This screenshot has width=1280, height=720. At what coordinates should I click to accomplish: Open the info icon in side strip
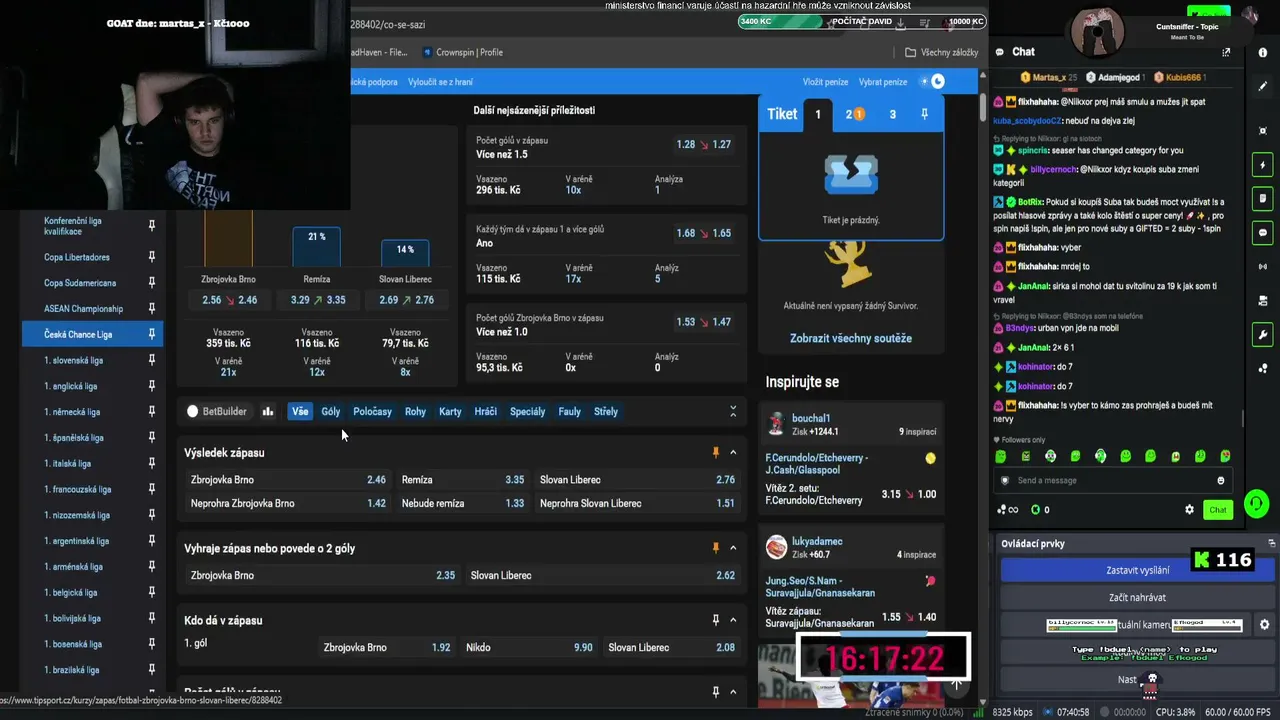click(x=1263, y=53)
